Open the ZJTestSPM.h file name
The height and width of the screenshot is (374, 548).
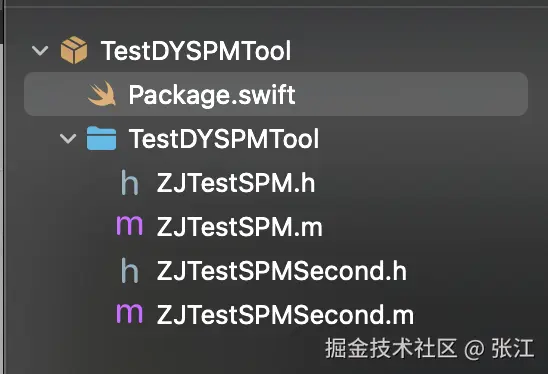pos(236,183)
